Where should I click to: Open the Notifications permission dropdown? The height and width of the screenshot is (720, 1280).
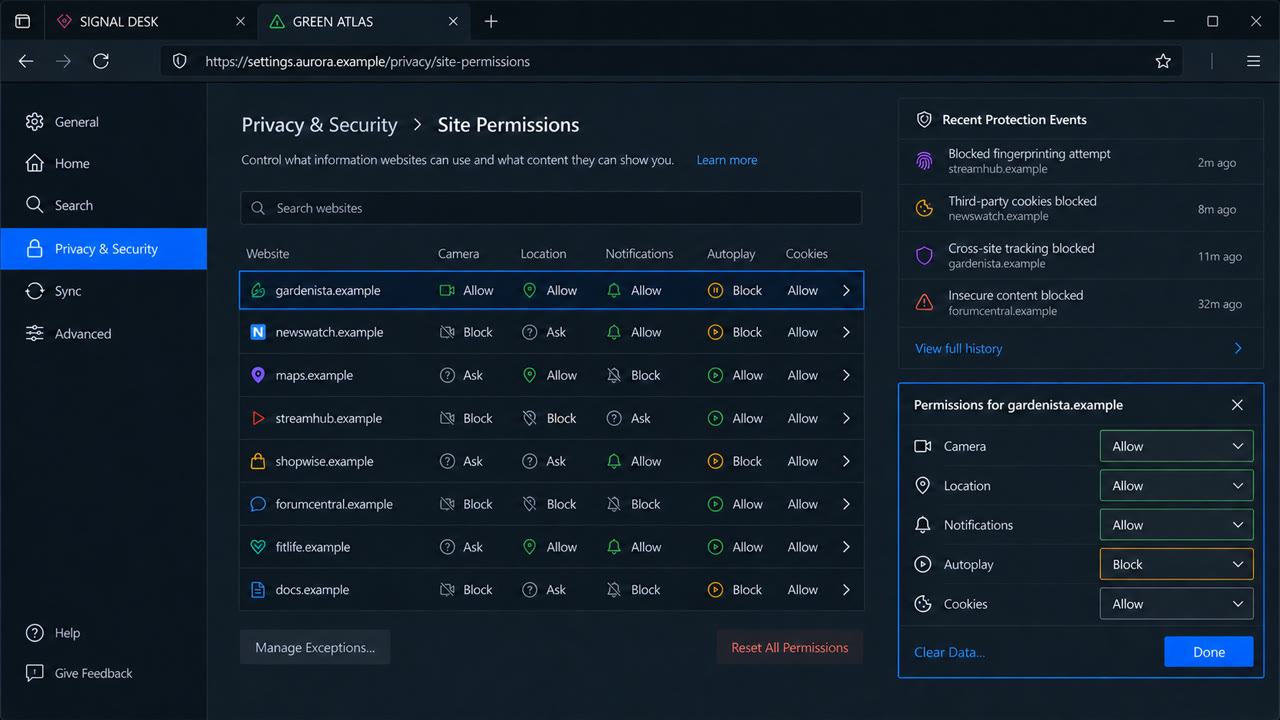coord(1177,525)
